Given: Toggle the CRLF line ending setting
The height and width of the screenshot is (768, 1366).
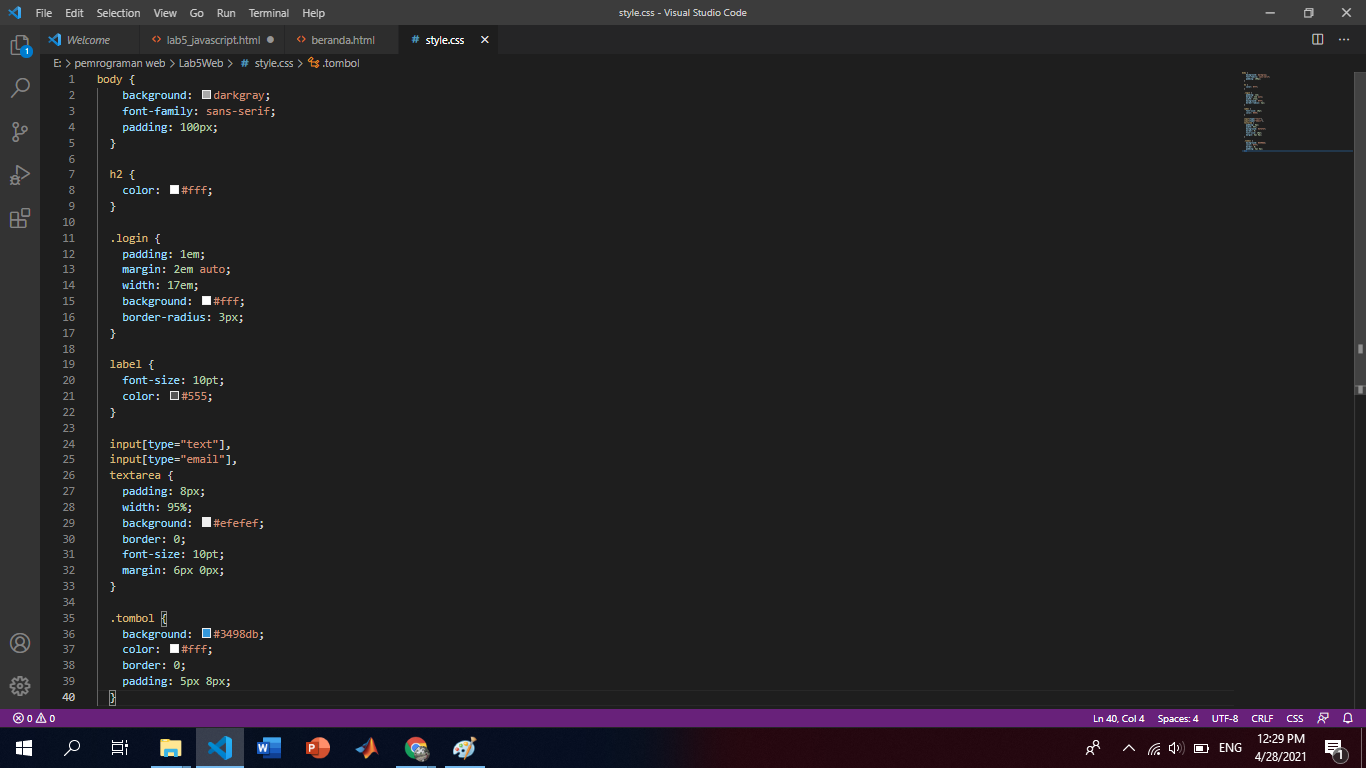Looking at the screenshot, I should coord(1261,717).
